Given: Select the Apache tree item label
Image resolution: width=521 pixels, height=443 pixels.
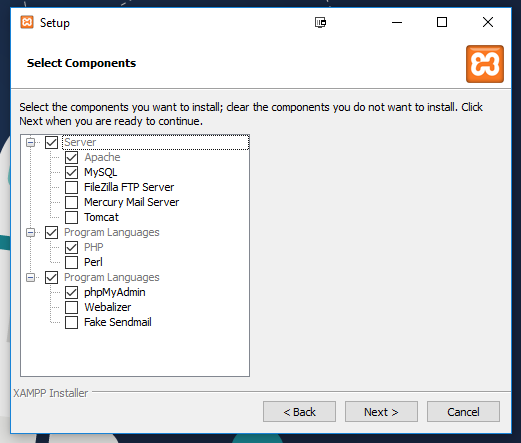Looking at the screenshot, I should tap(102, 157).
